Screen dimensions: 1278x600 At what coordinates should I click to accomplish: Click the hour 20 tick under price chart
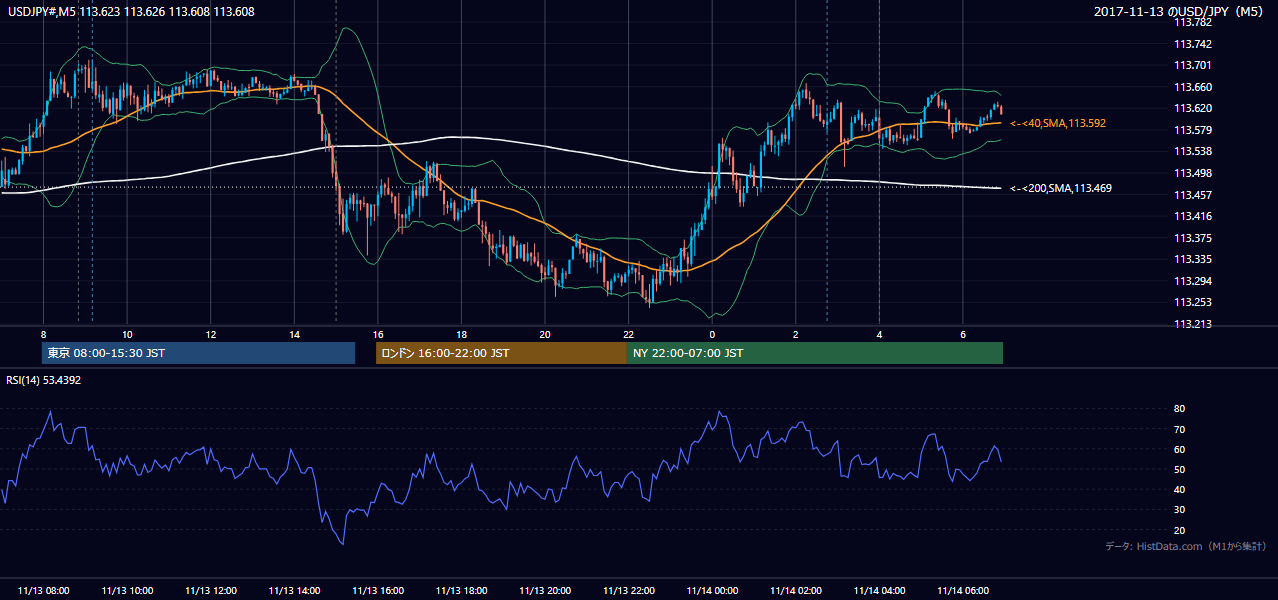pyautogui.click(x=545, y=334)
